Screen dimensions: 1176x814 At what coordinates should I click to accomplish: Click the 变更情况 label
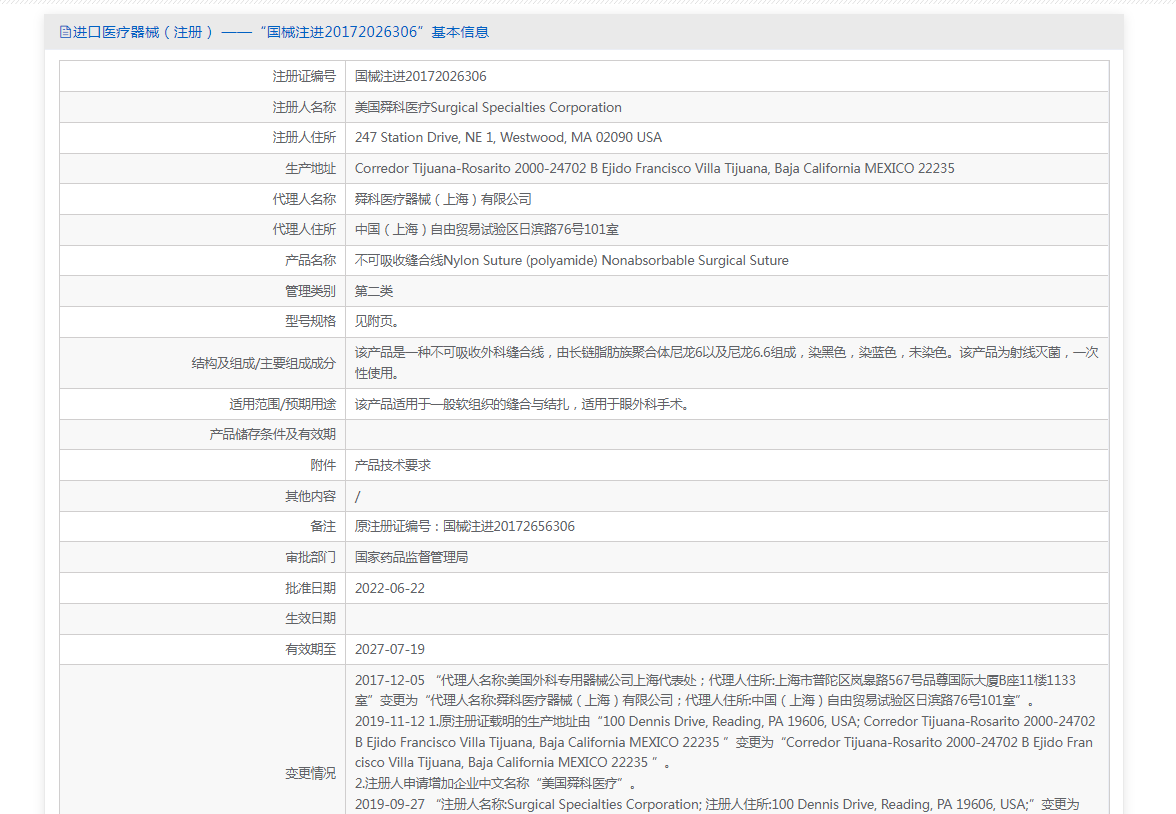[310, 773]
